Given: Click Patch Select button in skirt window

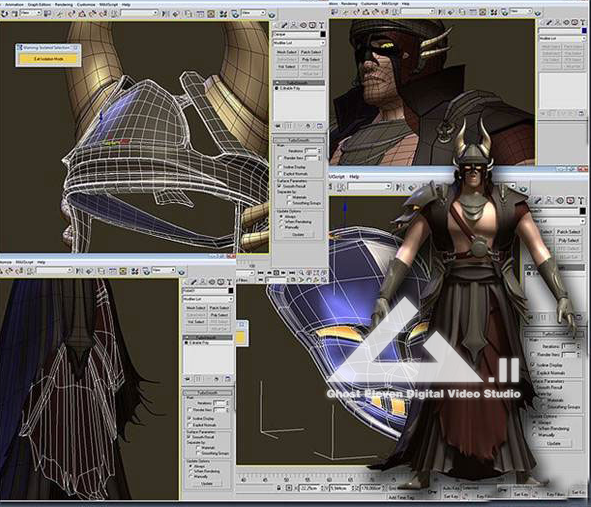Looking at the screenshot, I should click(x=219, y=308).
